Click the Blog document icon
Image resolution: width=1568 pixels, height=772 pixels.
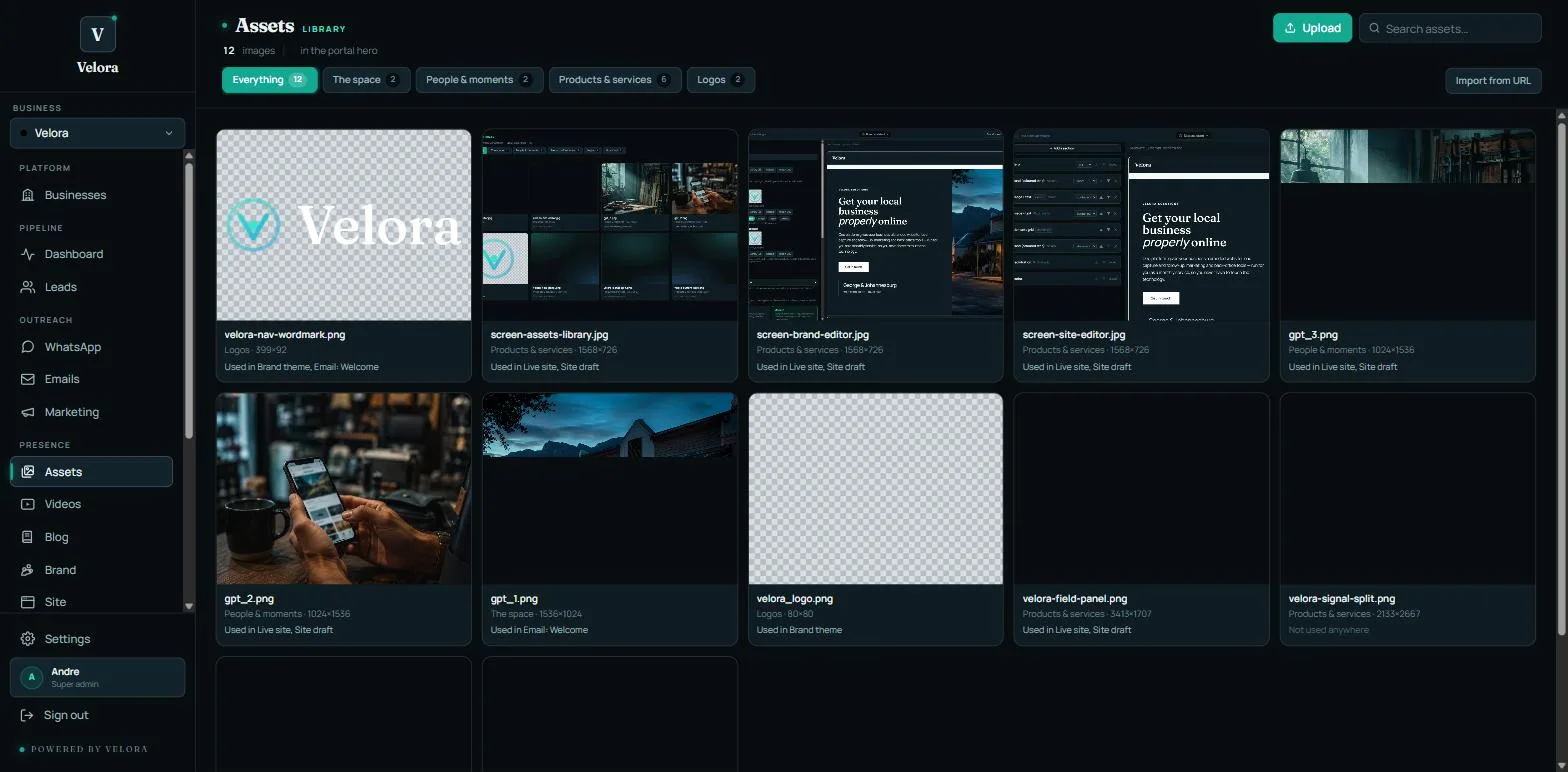(28, 537)
